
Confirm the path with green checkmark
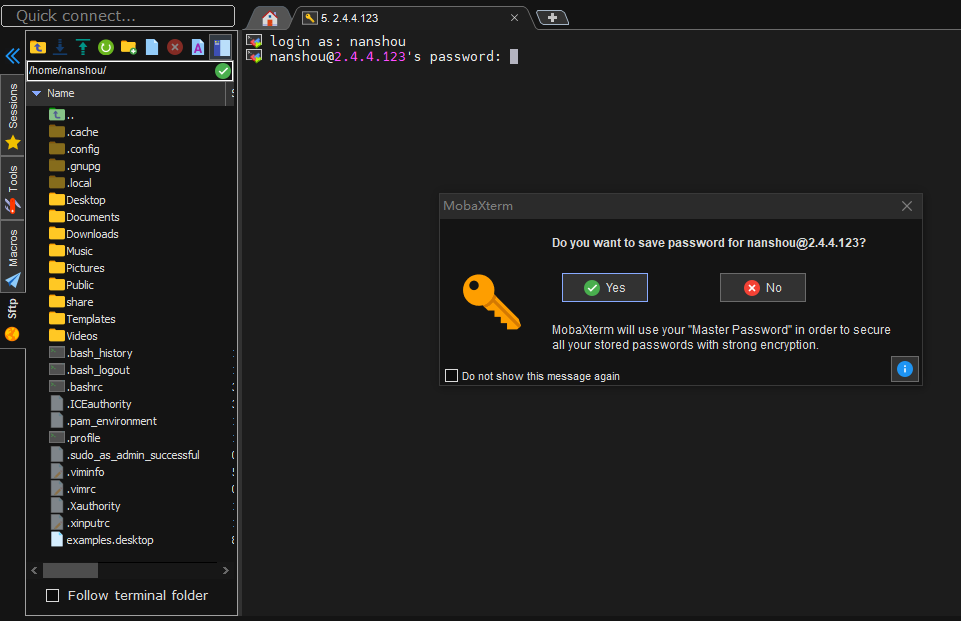point(222,70)
